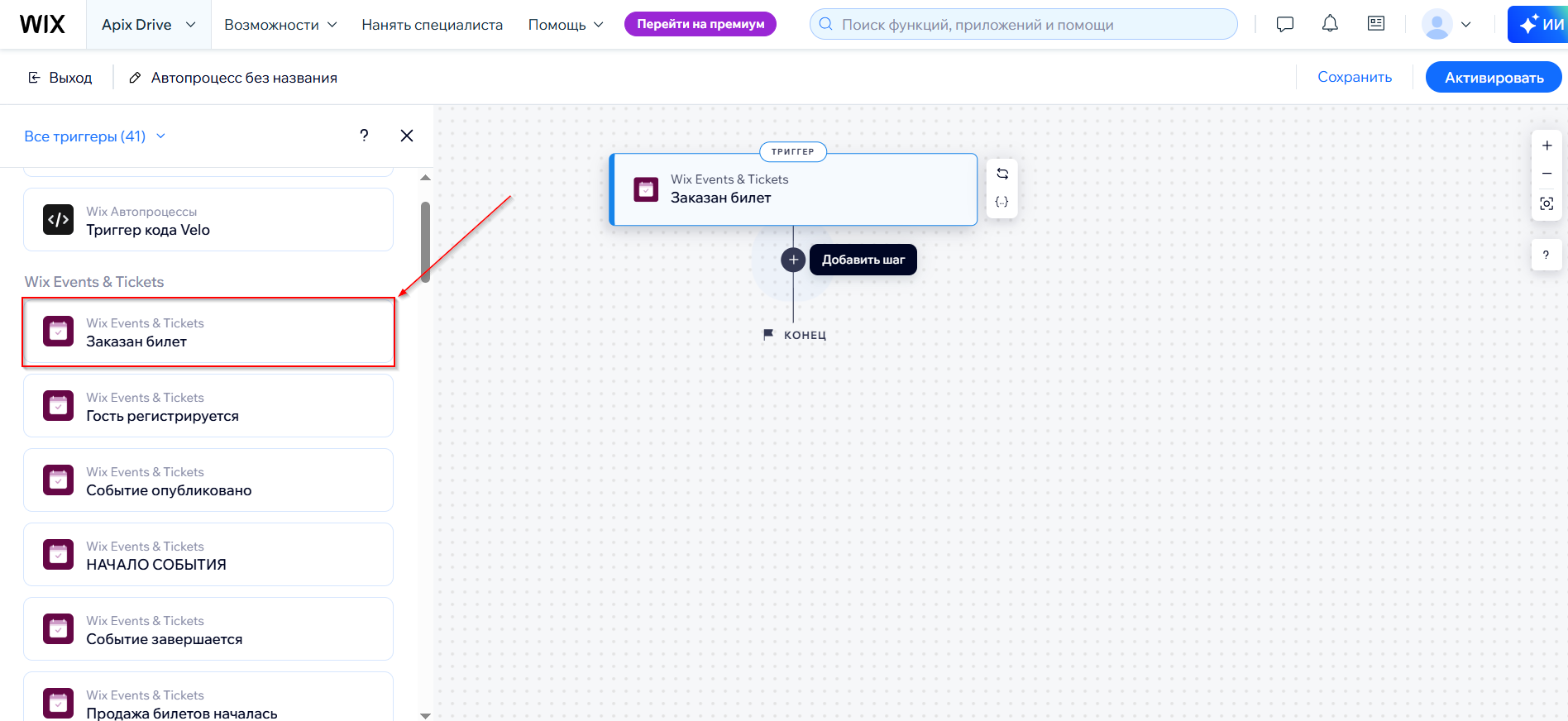Open trigger data braces icon
This screenshot has height=721, width=1568.
1002,202
